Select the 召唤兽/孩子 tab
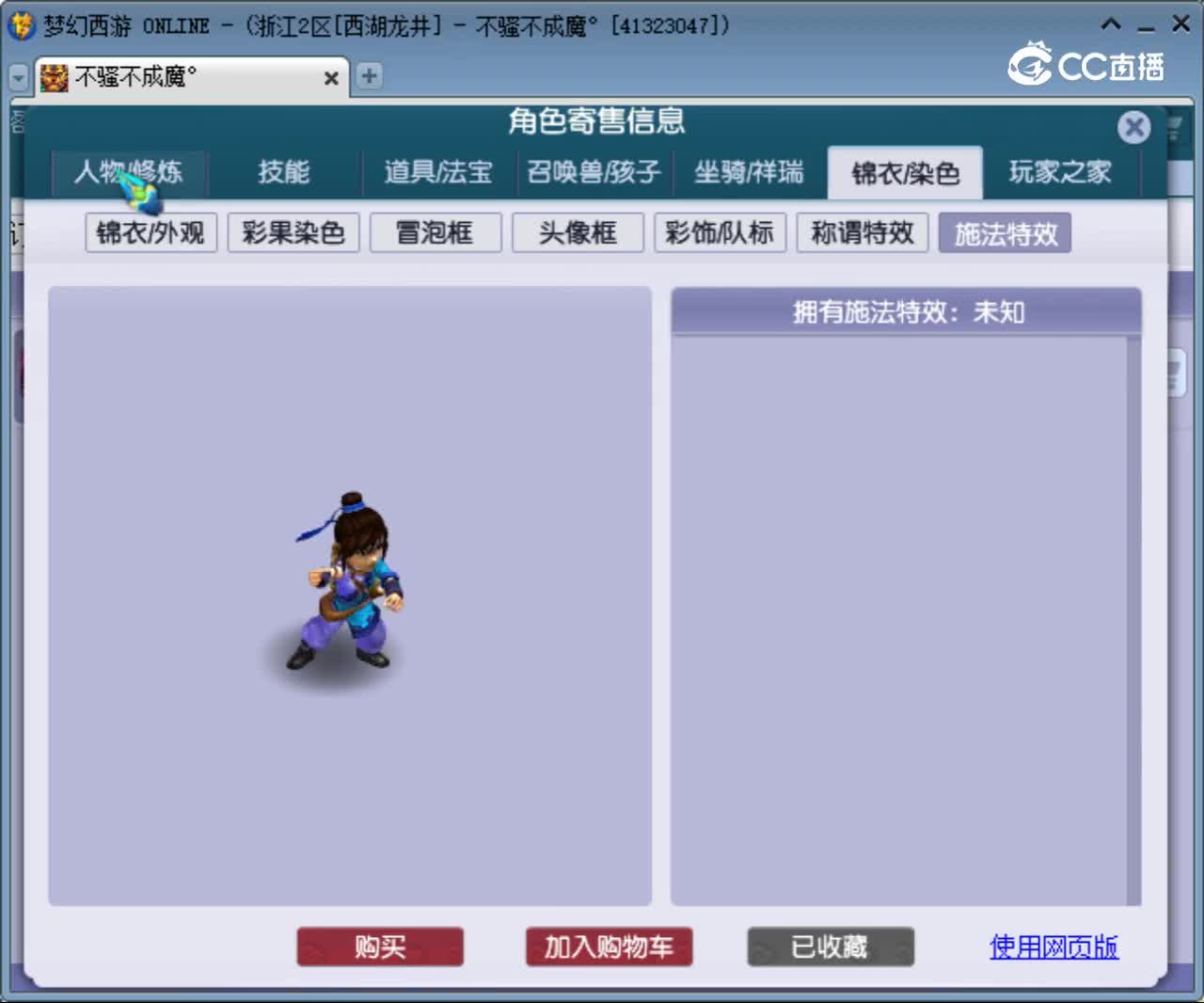 [594, 172]
